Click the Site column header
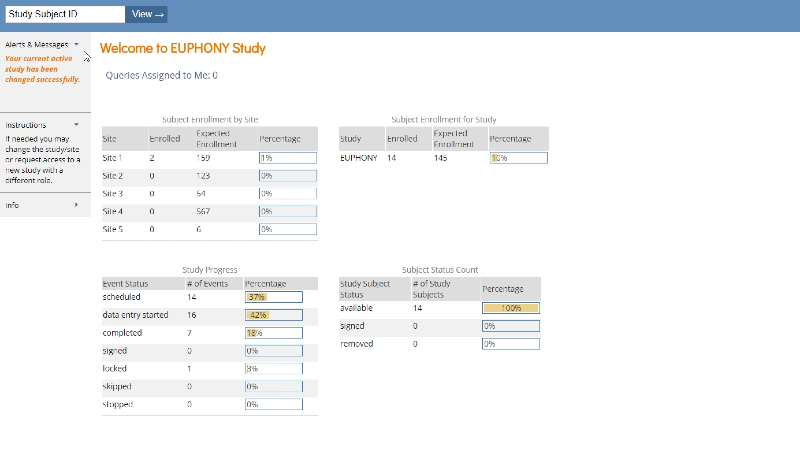Image resolution: width=800 pixels, height=450 pixels. (110, 138)
